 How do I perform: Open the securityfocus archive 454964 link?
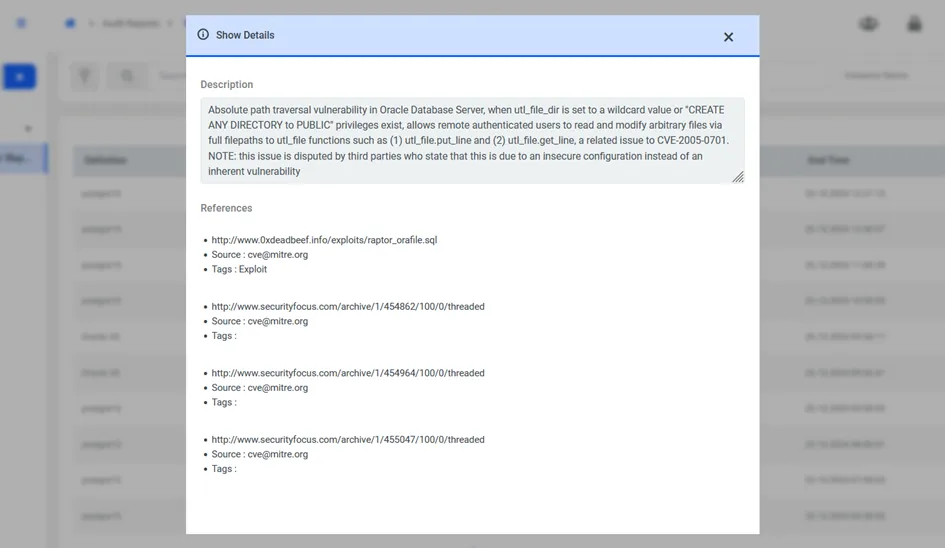coord(347,373)
